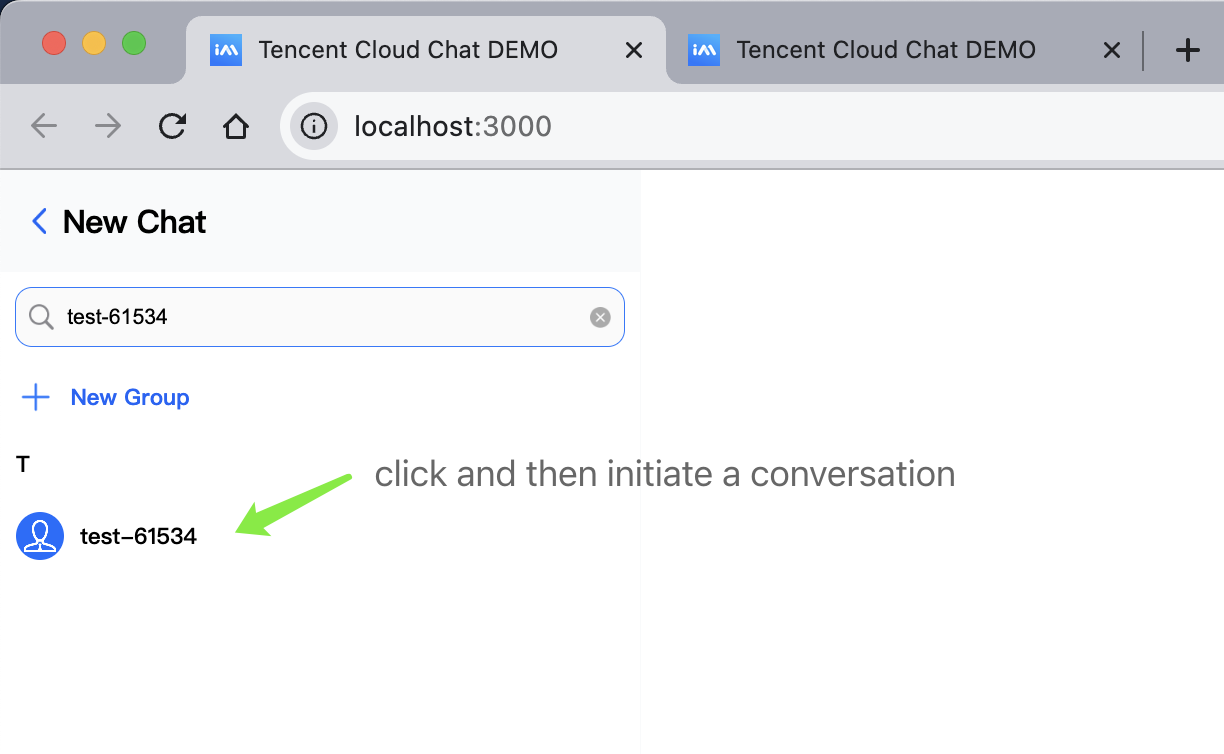The width and height of the screenshot is (1224, 754).
Task: Clear the search text with the x icon
Action: coord(600,318)
